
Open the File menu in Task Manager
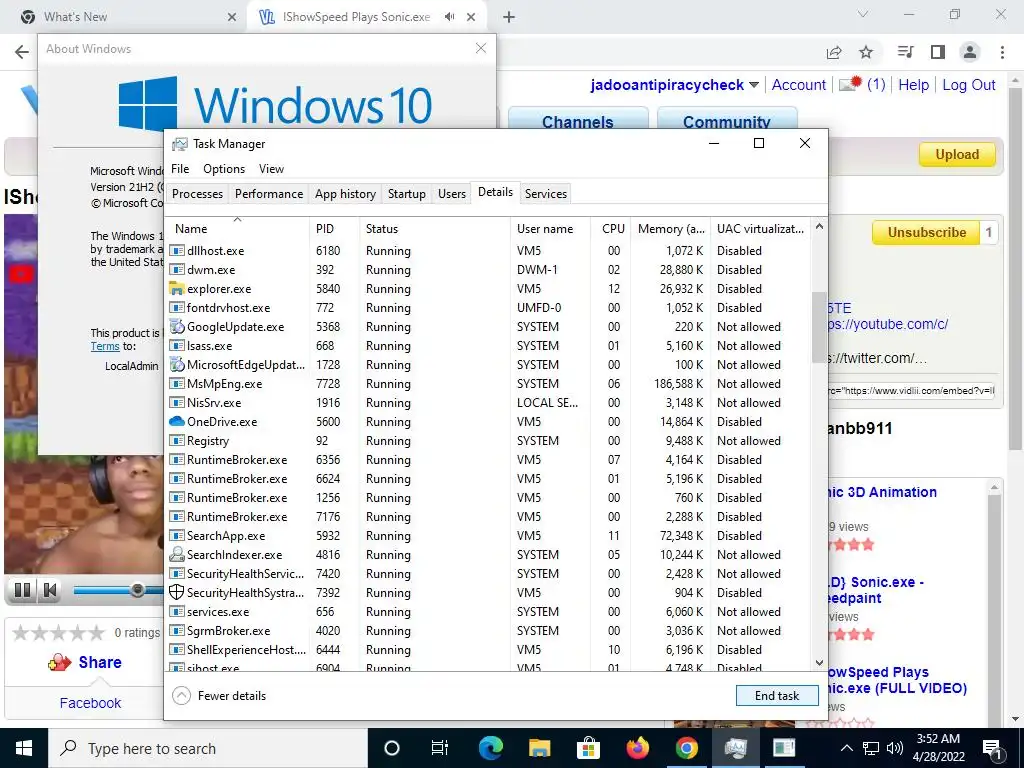[x=180, y=168]
